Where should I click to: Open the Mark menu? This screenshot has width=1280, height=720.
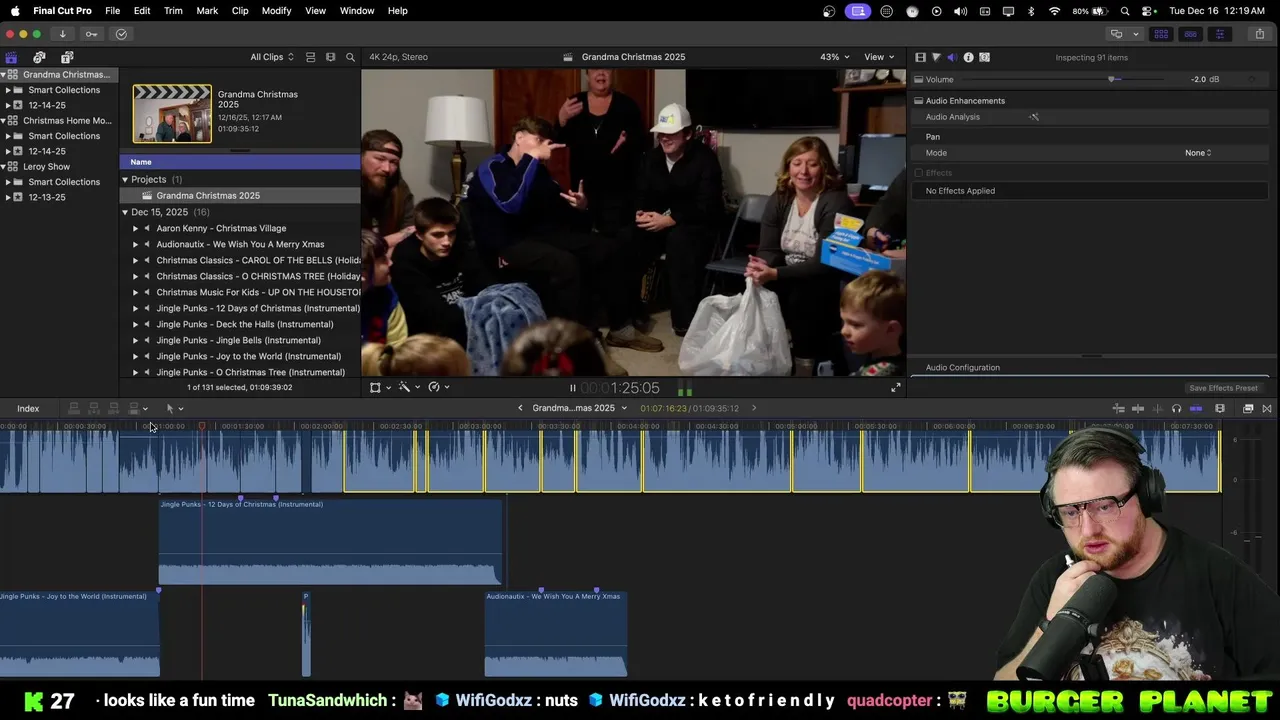[x=207, y=10]
